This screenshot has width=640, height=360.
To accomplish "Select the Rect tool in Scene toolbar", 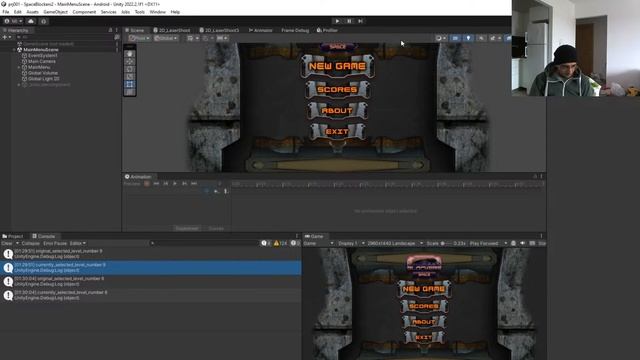I will click(x=129, y=84).
